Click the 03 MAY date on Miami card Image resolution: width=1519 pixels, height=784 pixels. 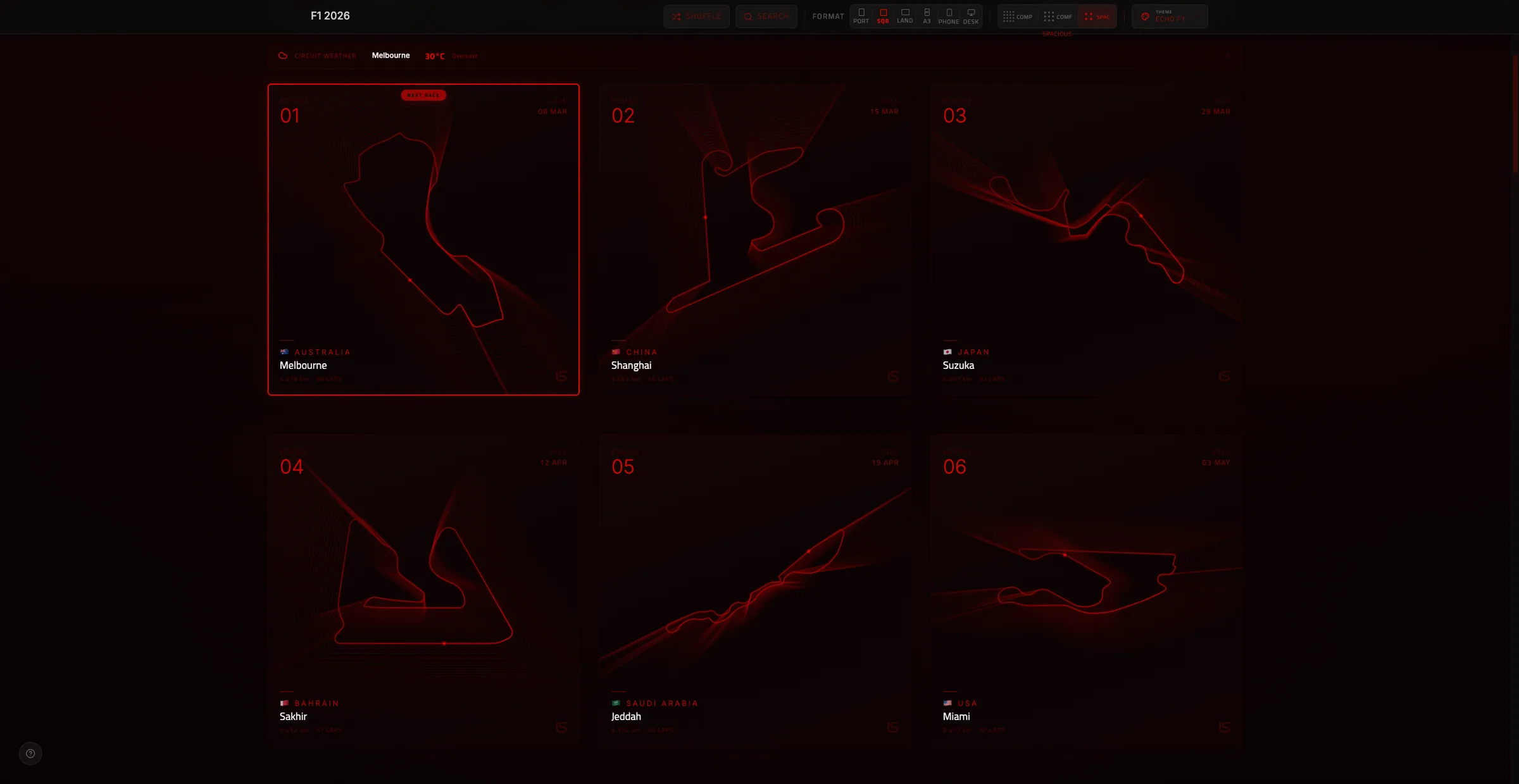1216,463
